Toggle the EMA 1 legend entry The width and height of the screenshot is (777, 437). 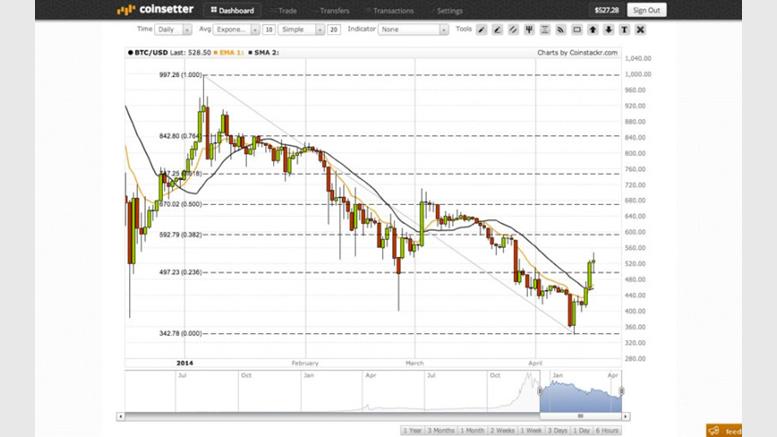(229, 53)
